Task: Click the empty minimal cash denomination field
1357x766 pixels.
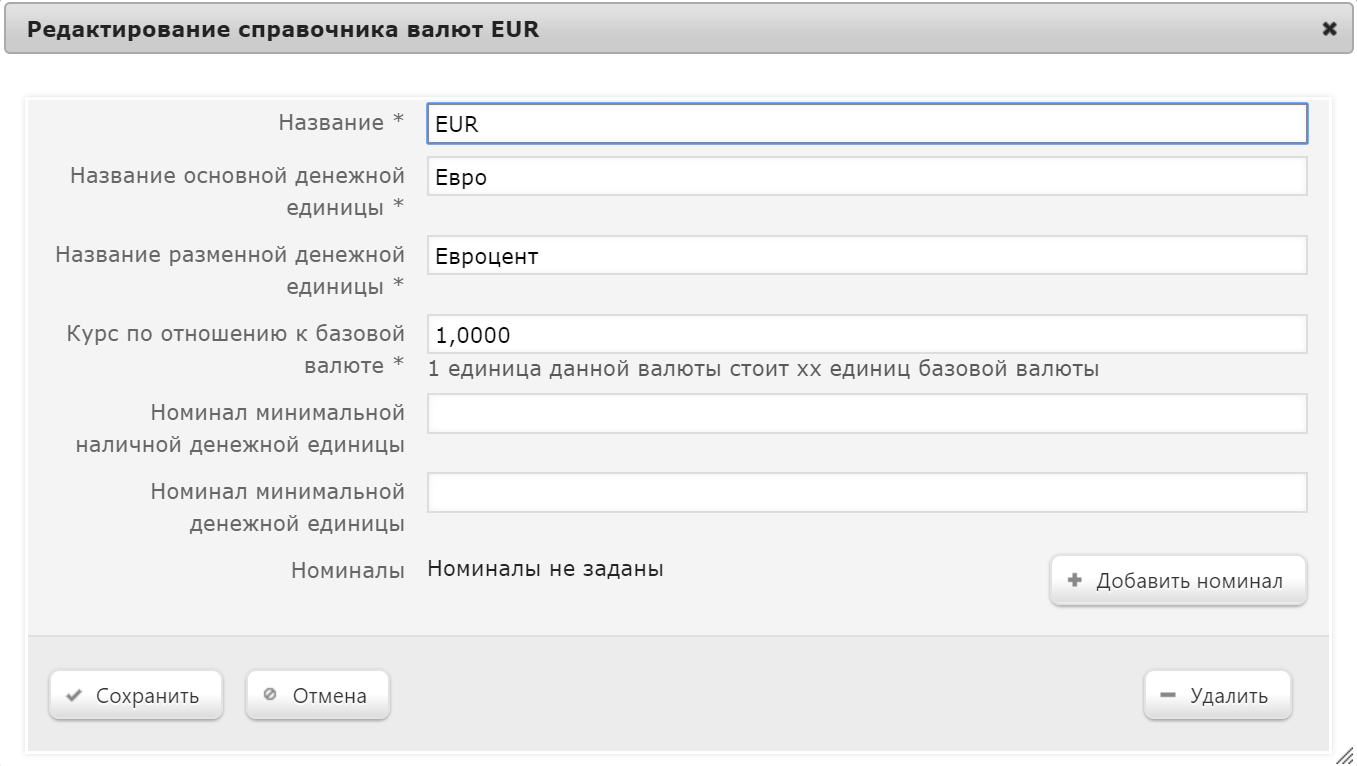Action: [867, 413]
